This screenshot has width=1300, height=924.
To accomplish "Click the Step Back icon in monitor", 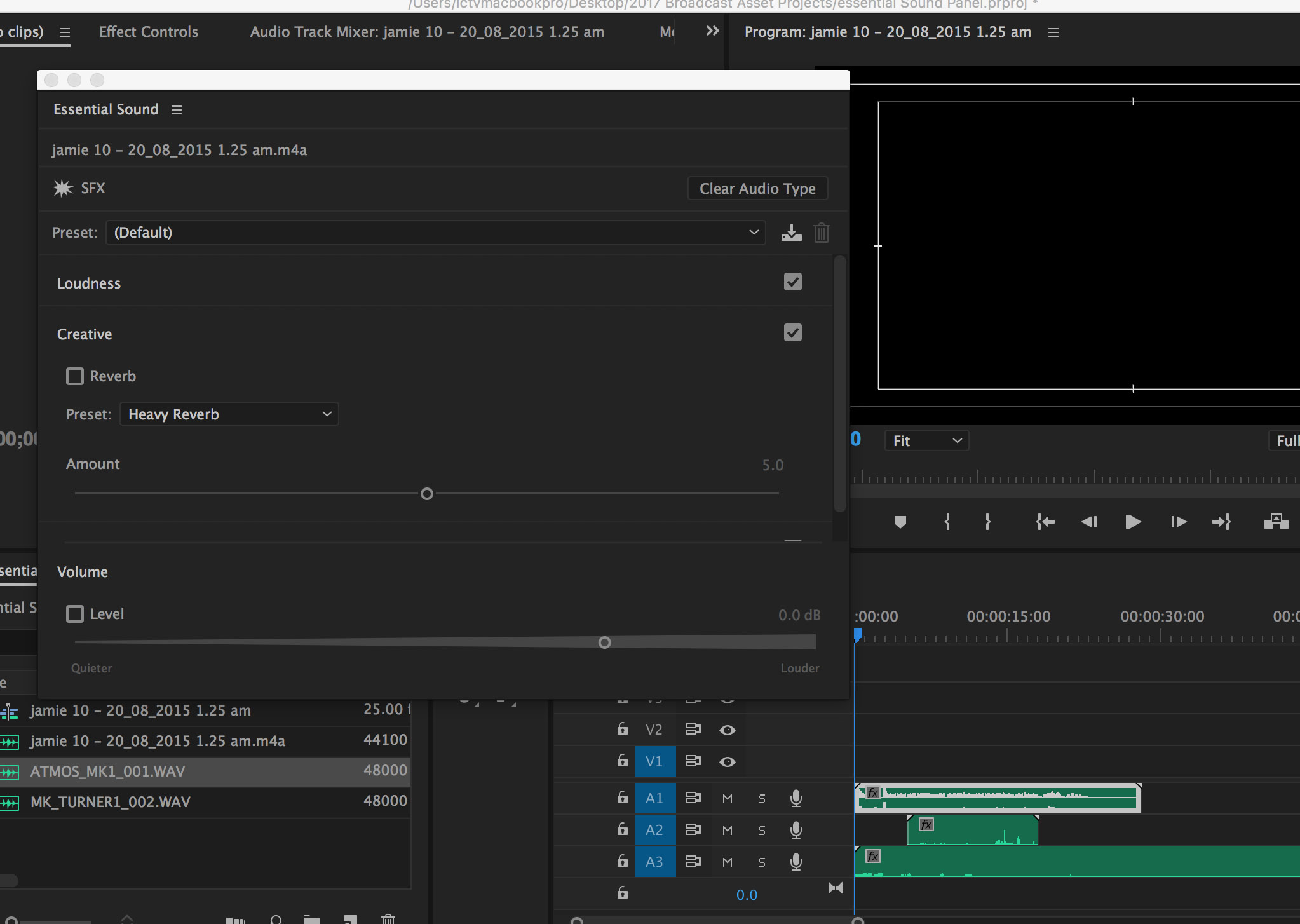I will (x=1088, y=521).
